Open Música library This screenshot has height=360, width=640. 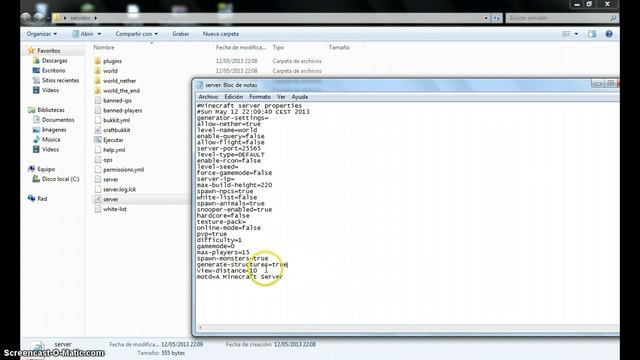[51, 140]
